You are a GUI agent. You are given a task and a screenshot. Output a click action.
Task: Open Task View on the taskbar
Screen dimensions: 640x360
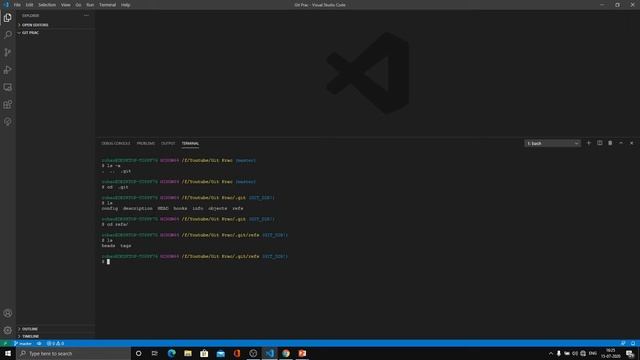pos(155,353)
